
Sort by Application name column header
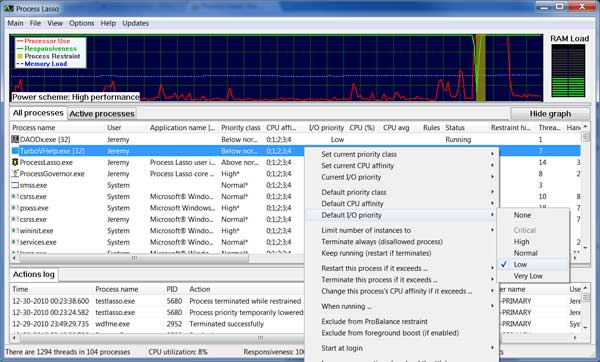pyautogui.click(x=183, y=128)
